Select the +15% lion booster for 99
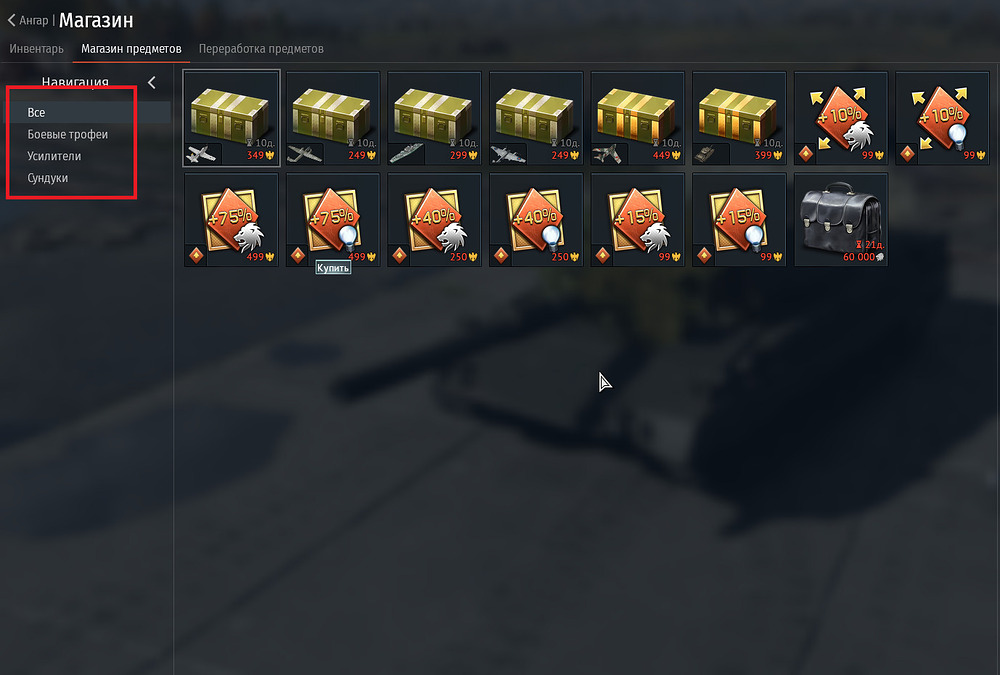 coord(638,219)
